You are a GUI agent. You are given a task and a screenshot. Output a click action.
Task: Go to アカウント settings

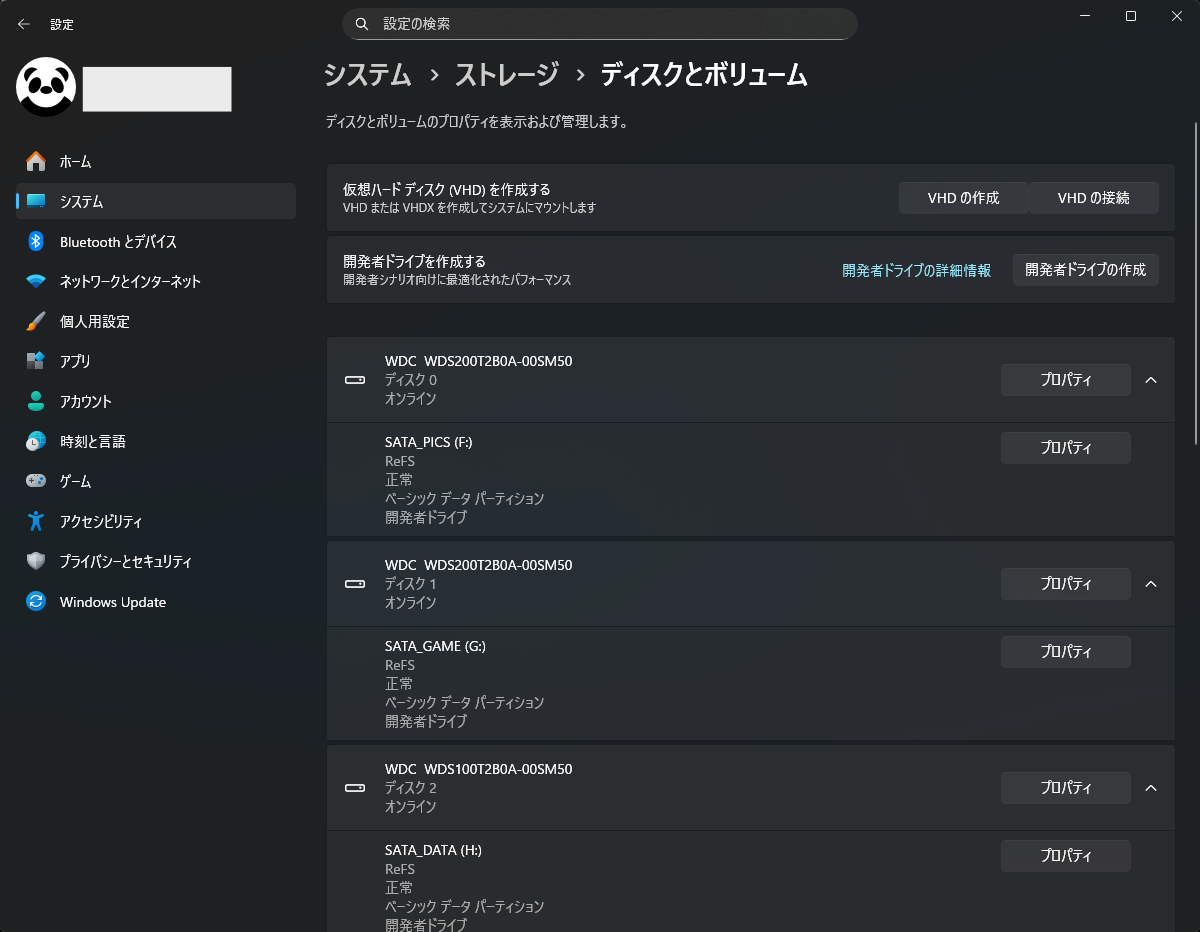tap(85, 402)
